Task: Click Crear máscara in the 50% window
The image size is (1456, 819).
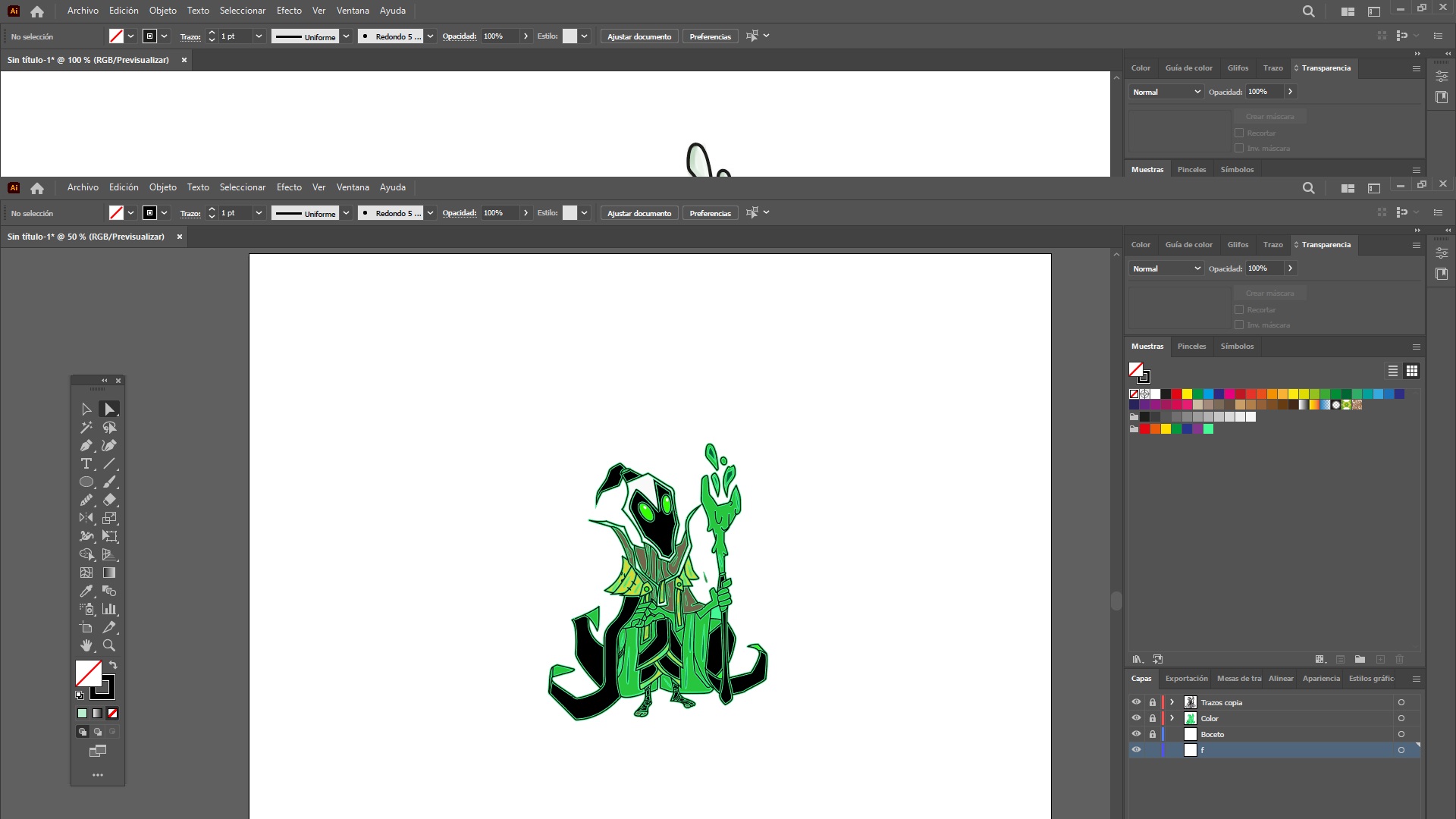Action: (1270, 293)
